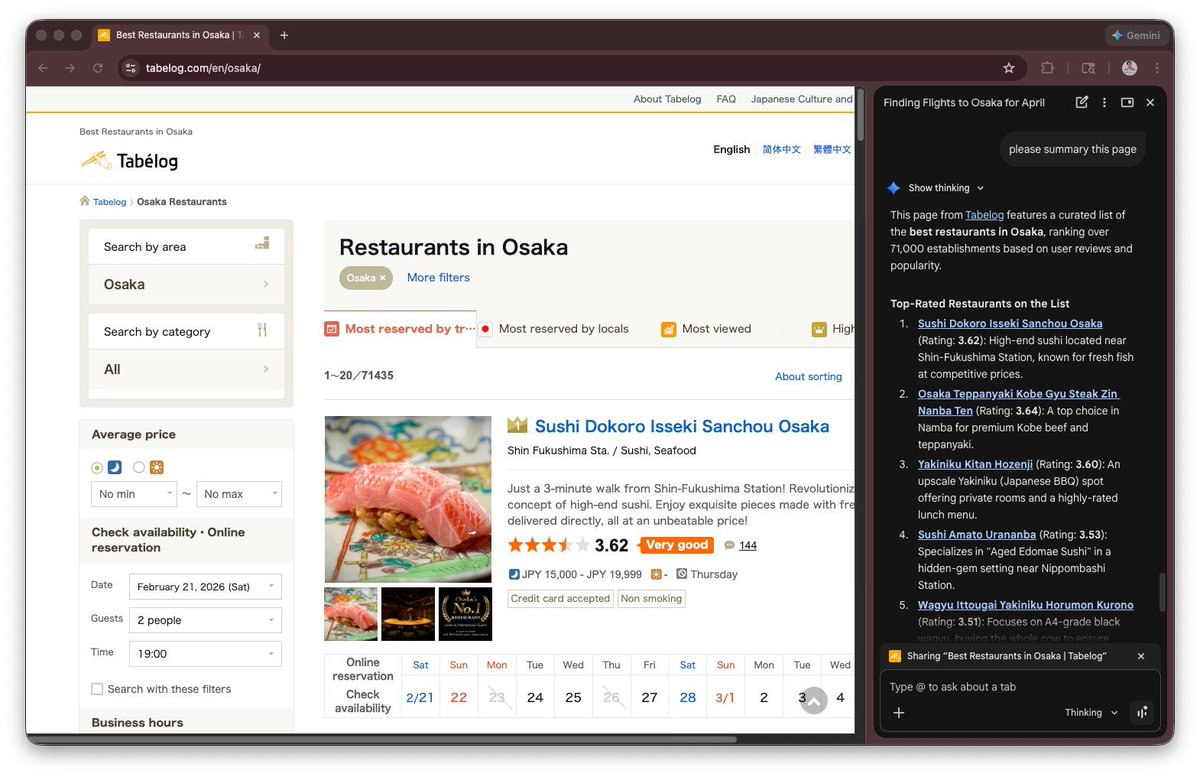Viewport: 1200px width, 777px height.
Task: Click the address bar URL
Action: pyautogui.click(x=203, y=69)
